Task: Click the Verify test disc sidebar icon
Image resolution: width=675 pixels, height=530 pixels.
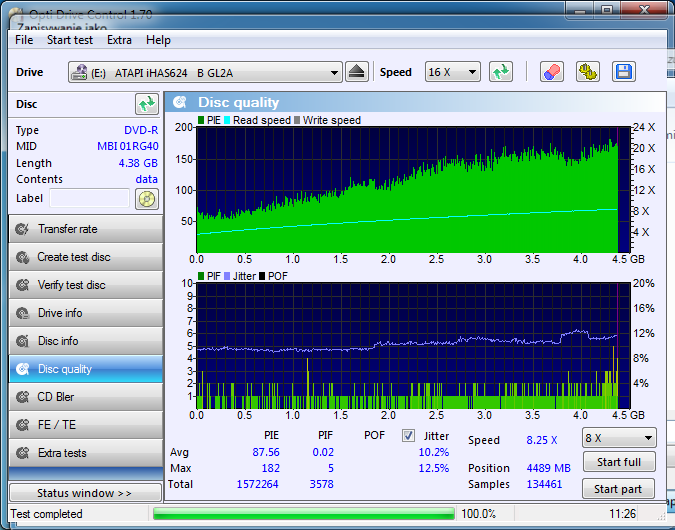Action: [x=22, y=285]
